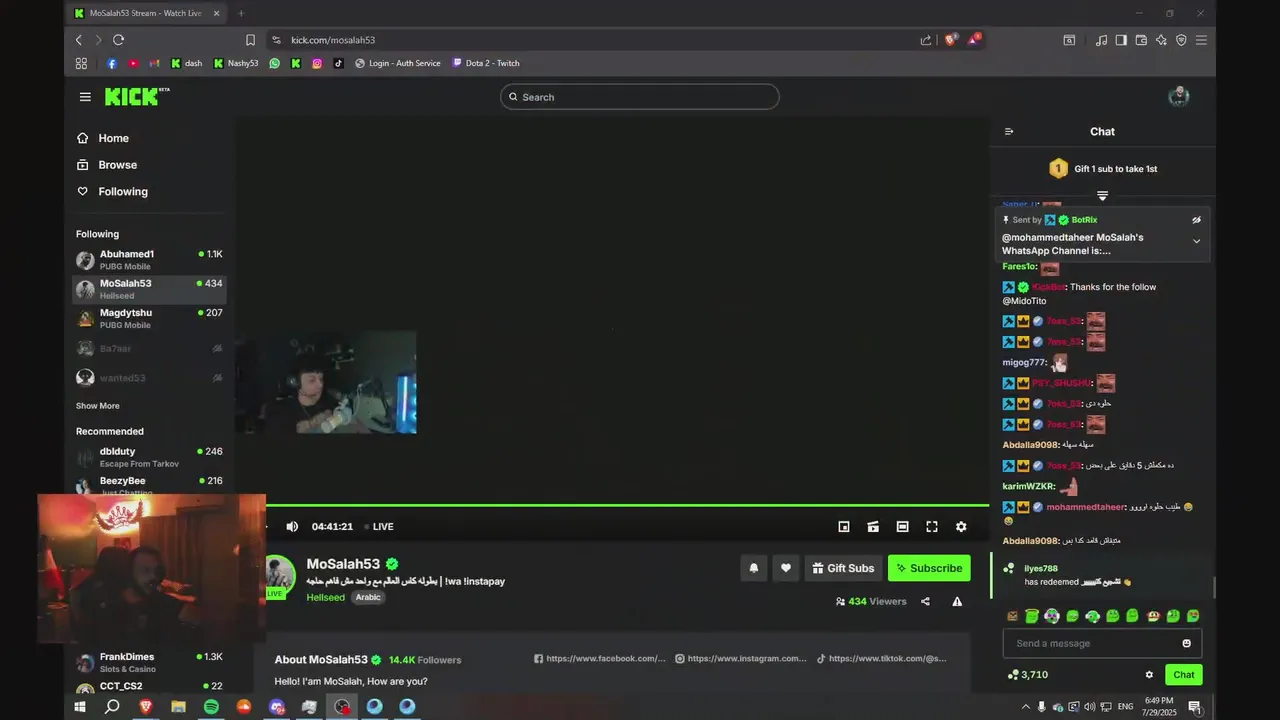Share the stream via share icon
The image size is (1280, 720).
(x=925, y=602)
